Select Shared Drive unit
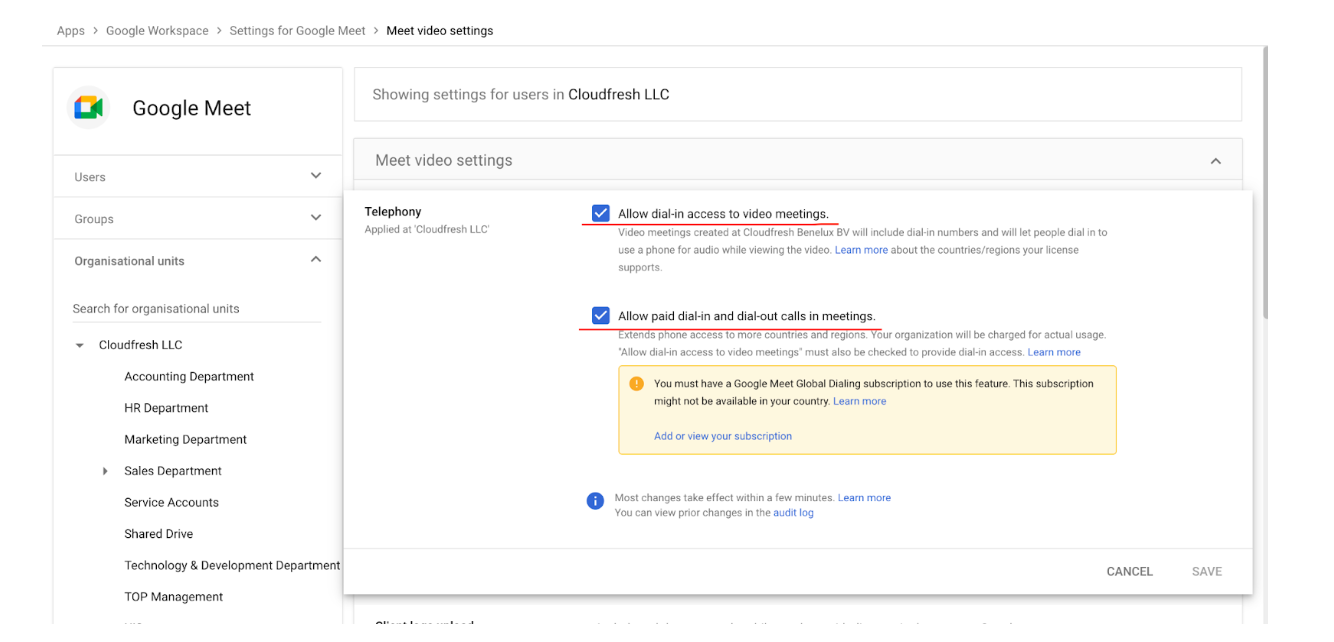This screenshot has height=642, width=1334. [x=158, y=534]
